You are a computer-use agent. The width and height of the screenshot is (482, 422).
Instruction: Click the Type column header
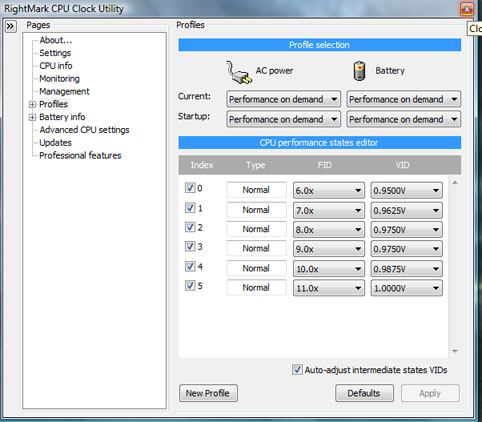pyautogui.click(x=256, y=165)
